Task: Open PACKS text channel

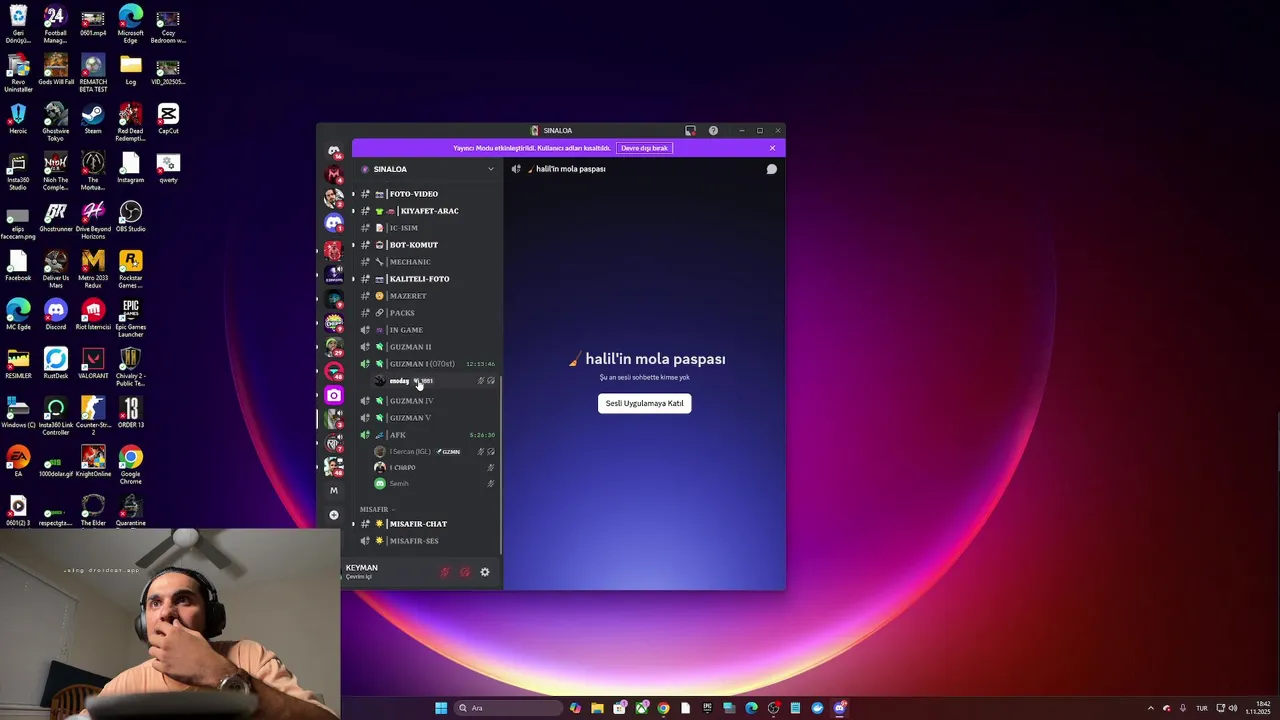Action: 425,313
